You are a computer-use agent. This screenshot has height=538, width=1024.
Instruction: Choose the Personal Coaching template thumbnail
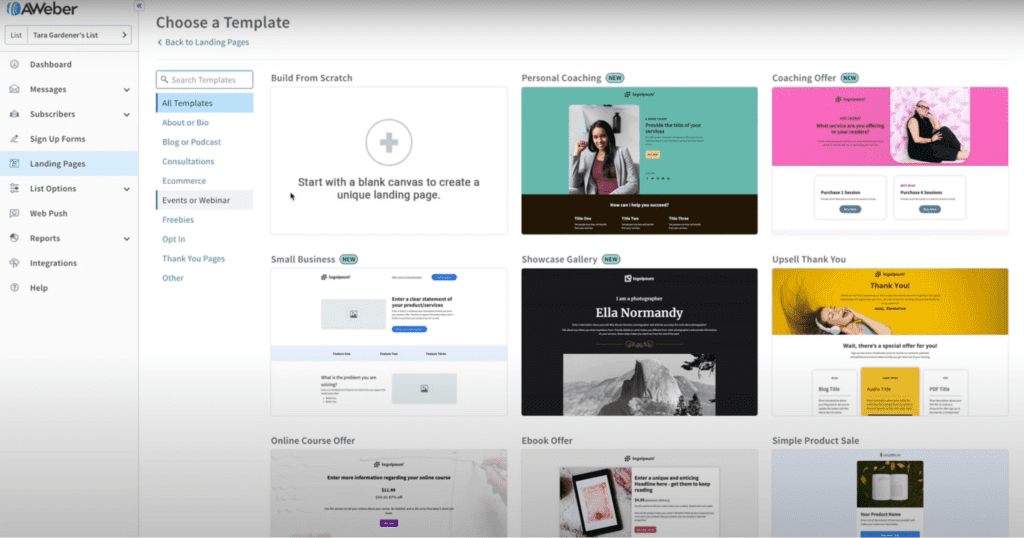[x=639, y=161]
